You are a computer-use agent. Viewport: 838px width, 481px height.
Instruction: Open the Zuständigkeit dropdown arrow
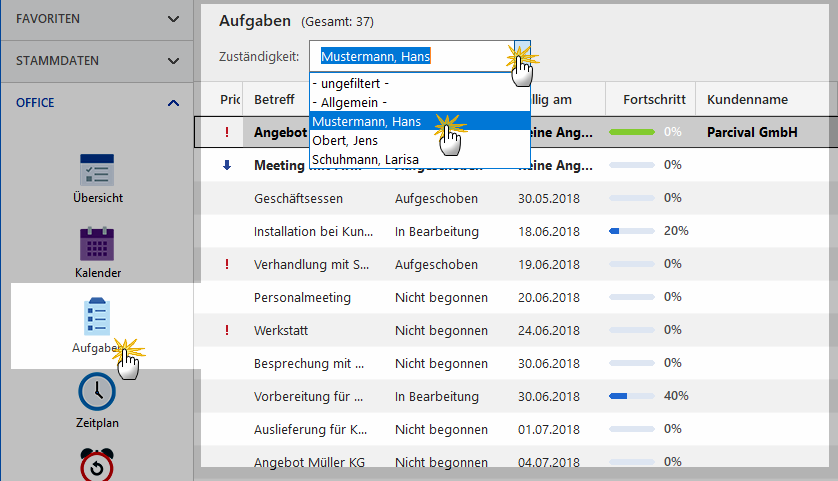(522, 56)
